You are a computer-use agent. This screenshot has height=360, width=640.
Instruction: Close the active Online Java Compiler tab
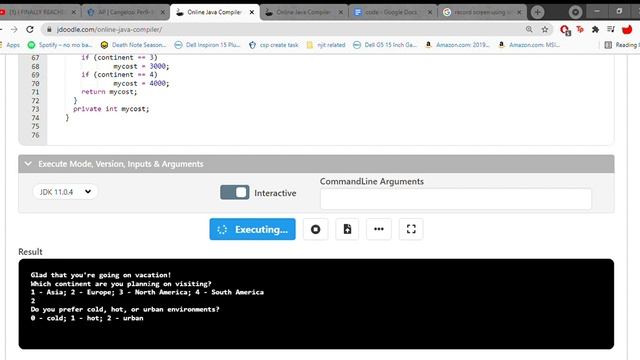[252, 12]
